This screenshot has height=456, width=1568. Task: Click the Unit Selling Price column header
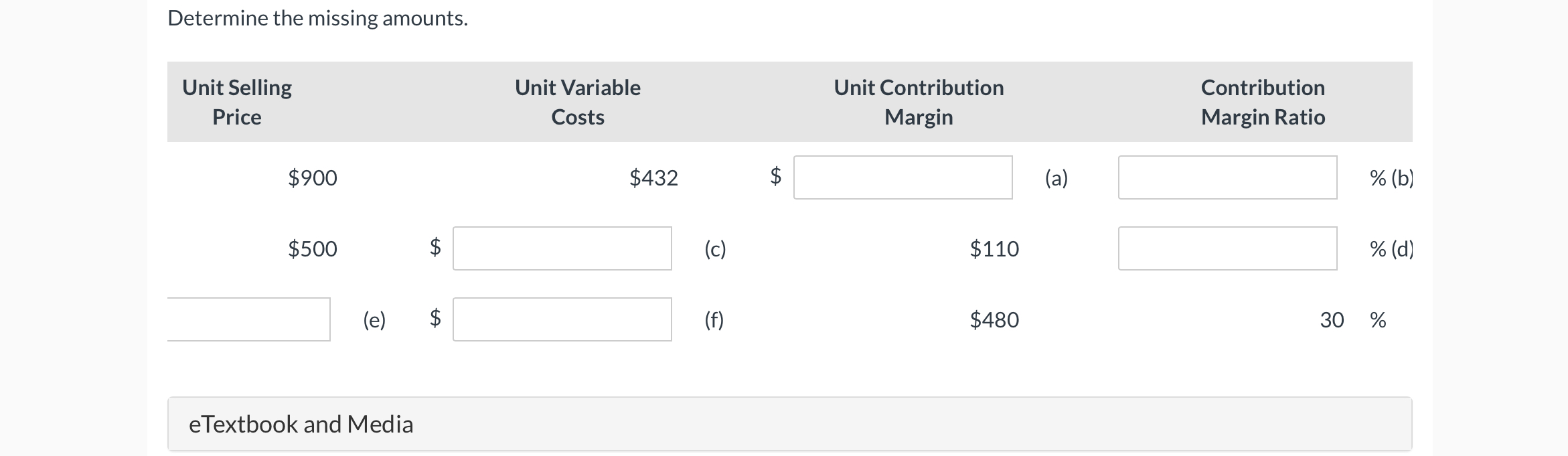(237, 102)
